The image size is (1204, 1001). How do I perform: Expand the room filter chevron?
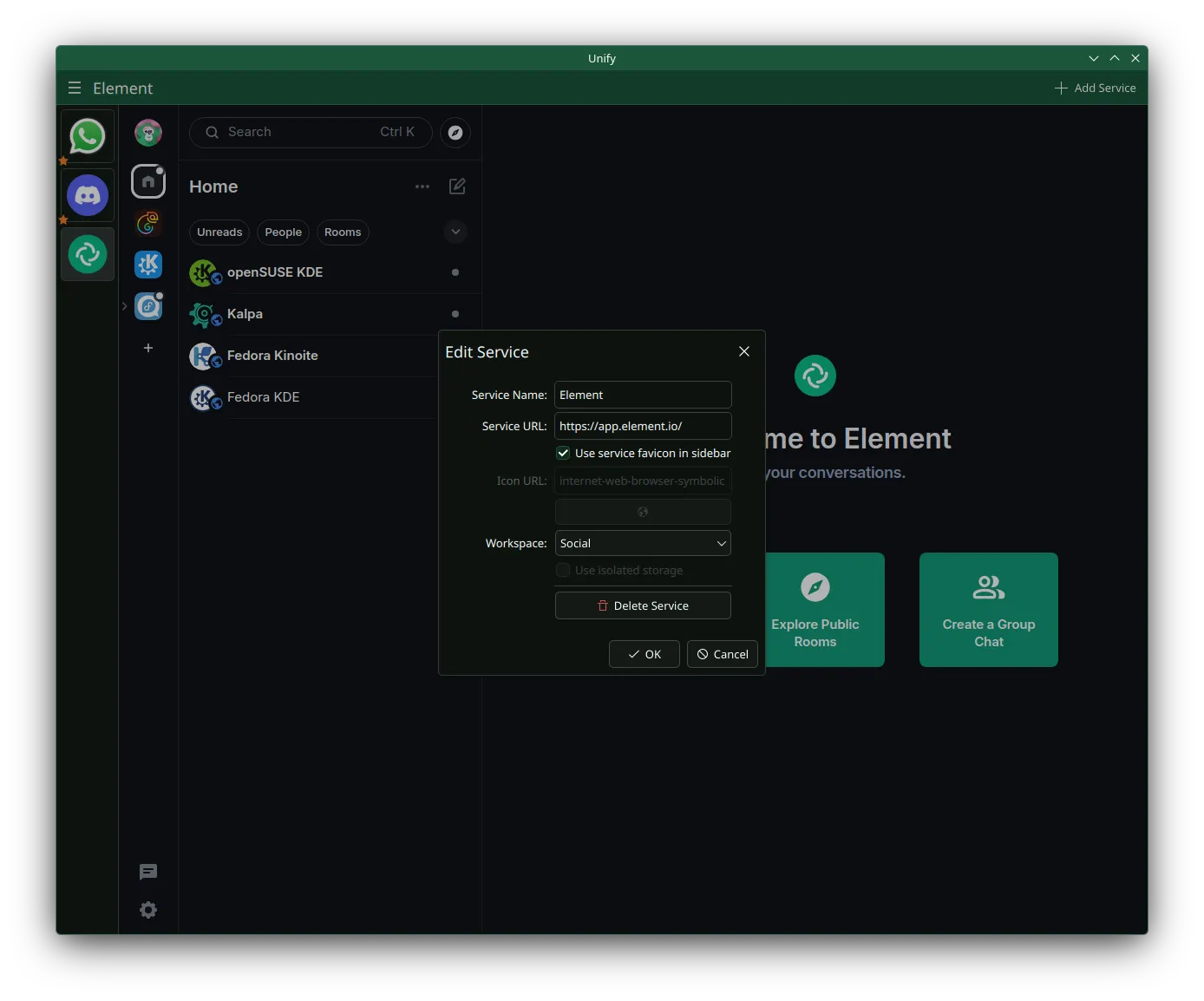click(x=455, y=232)
